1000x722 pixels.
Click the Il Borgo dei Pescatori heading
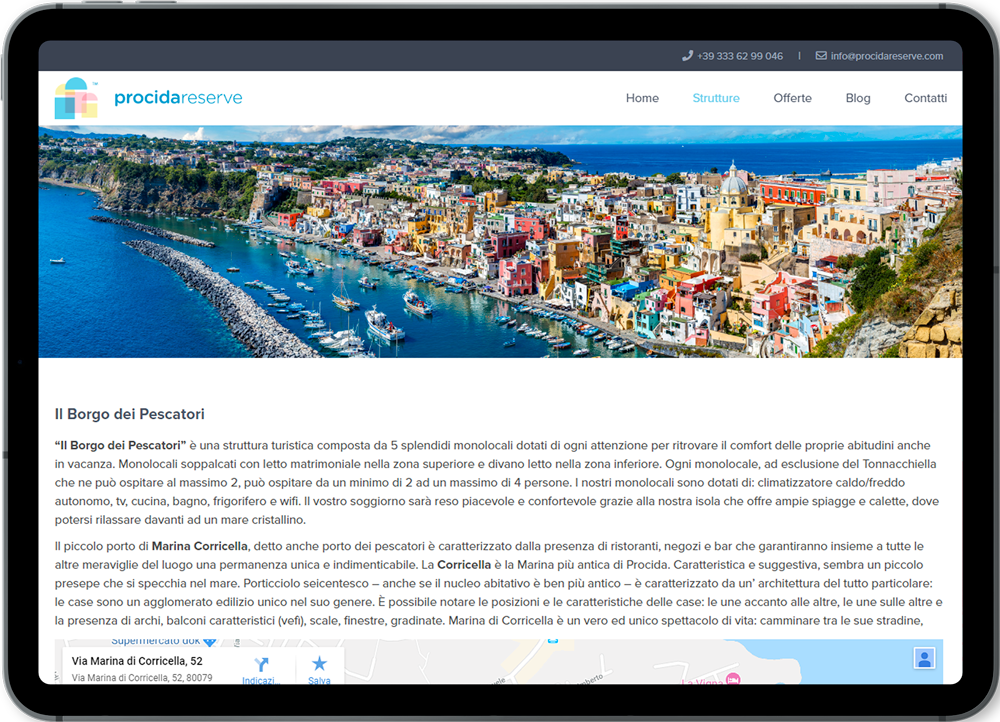pos(129,414)
